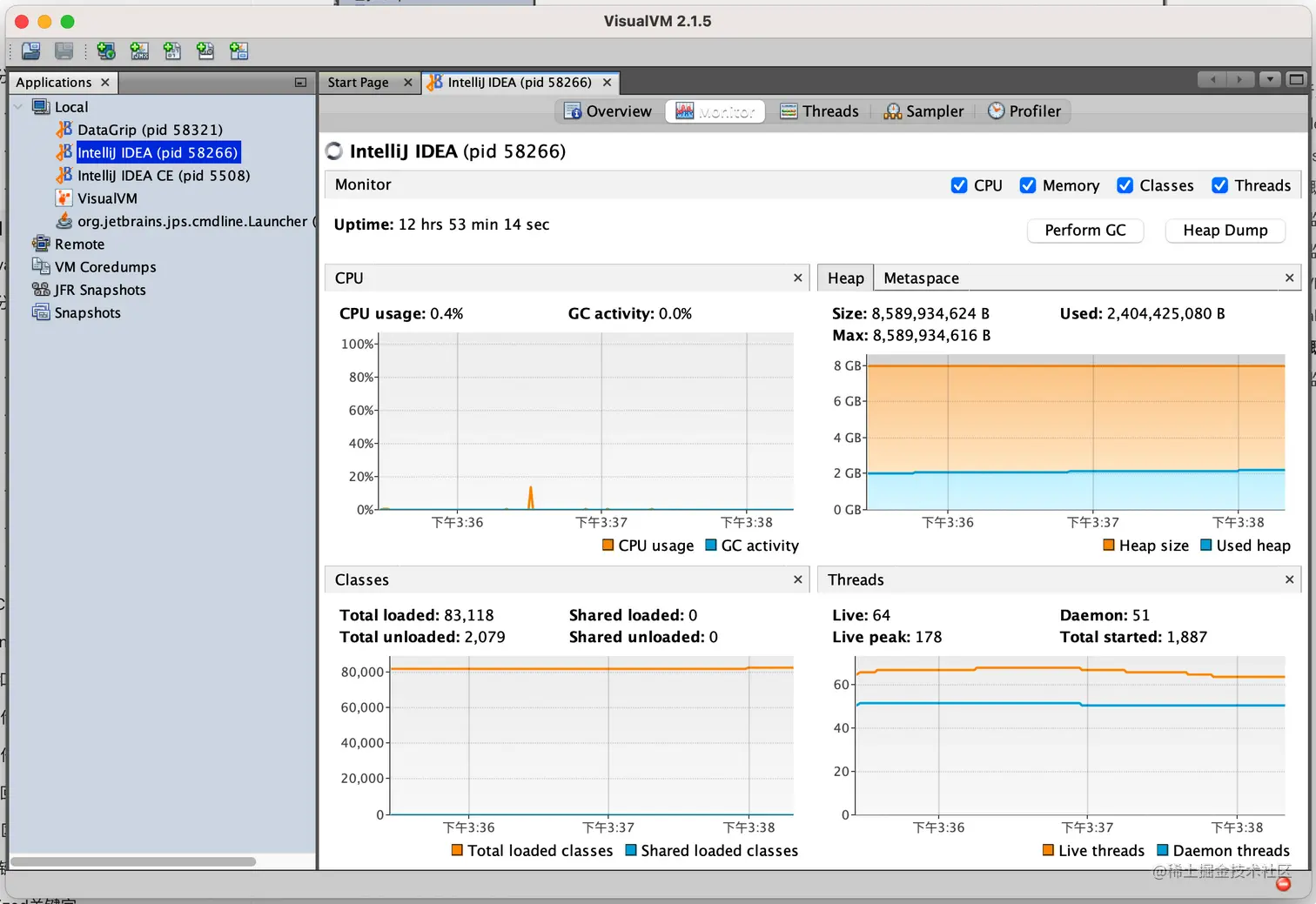Click the Remote hosts node icon
The image size is (1316, 904).
coord(41,244)
